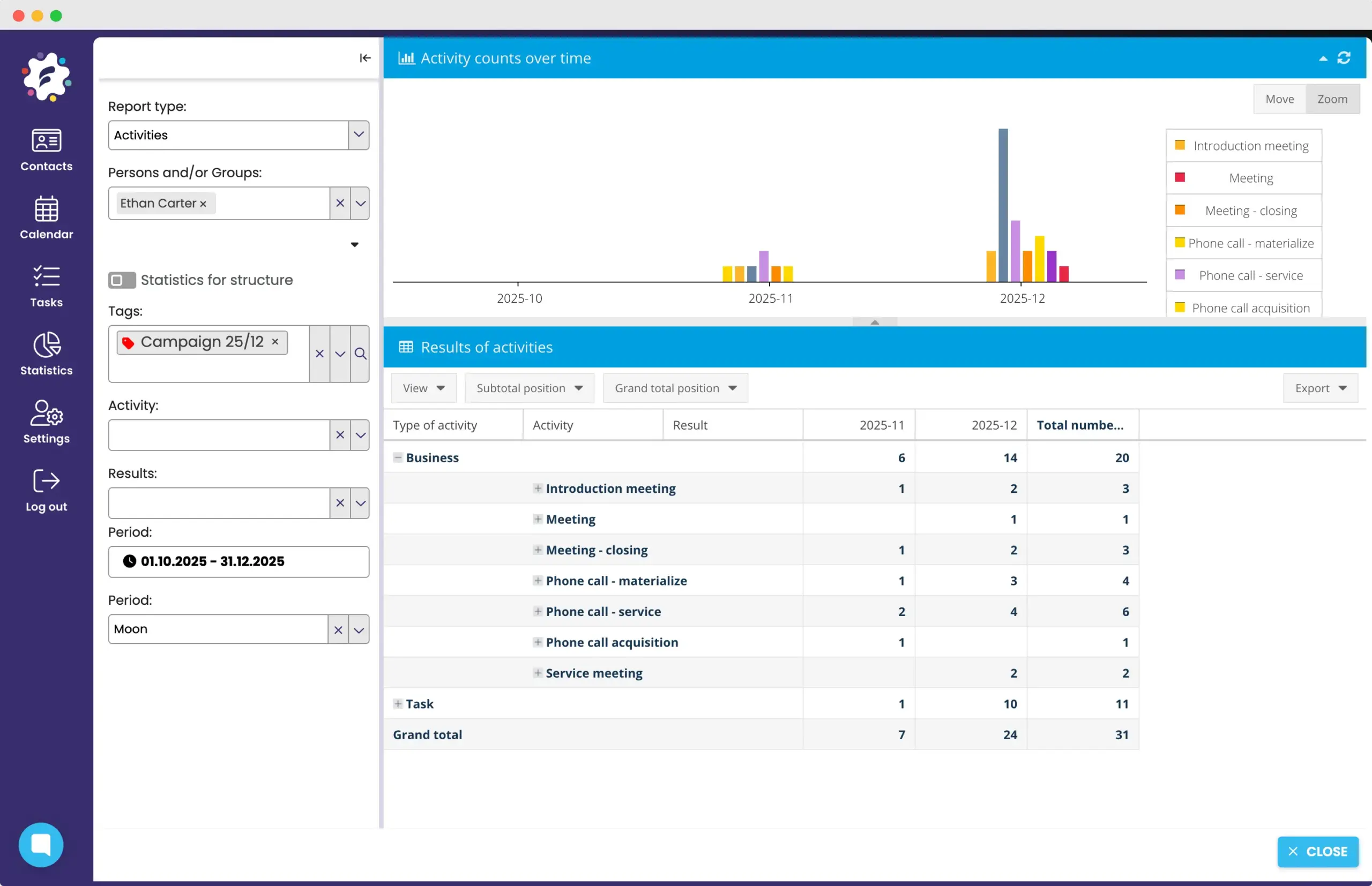Open the chat bubble widget
Image resolution: width=1372 pixels, height=886 pixels.
[x=41, y=844]
